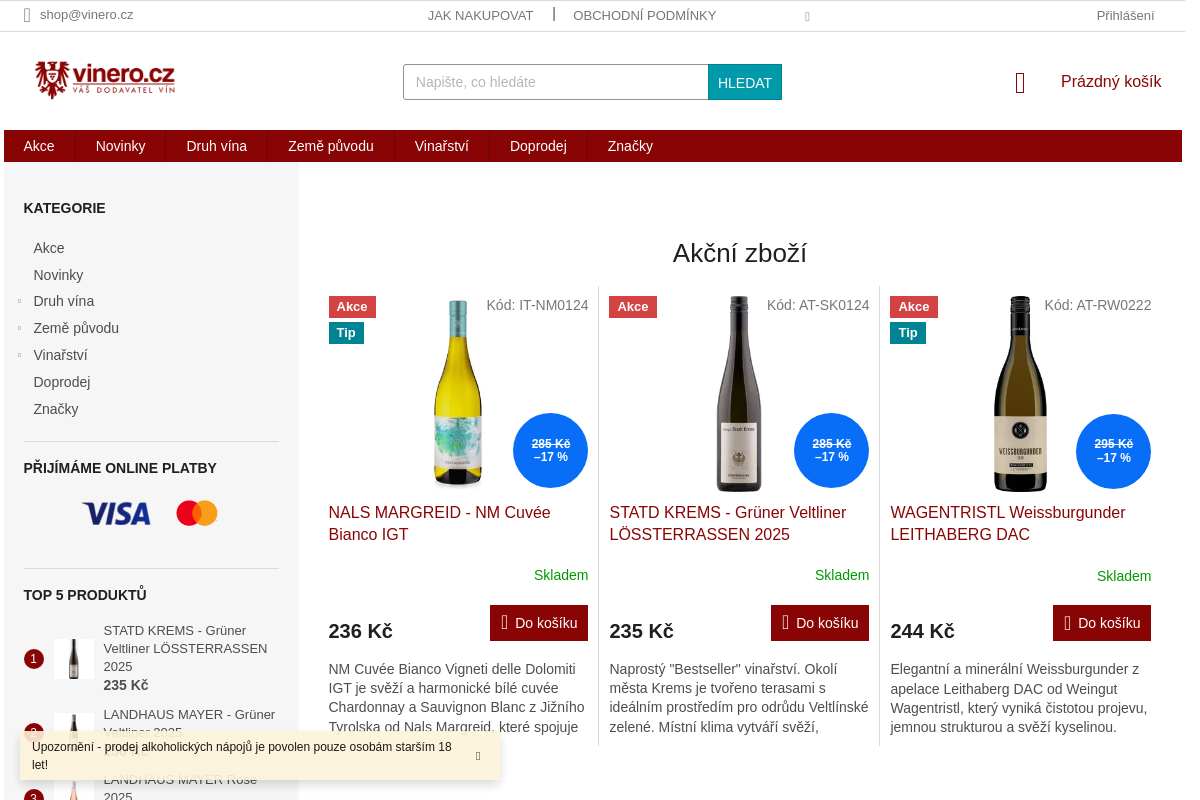
Task: Click the HLEDAT search button
Action: pyautogui.click(x=745, y=82)
